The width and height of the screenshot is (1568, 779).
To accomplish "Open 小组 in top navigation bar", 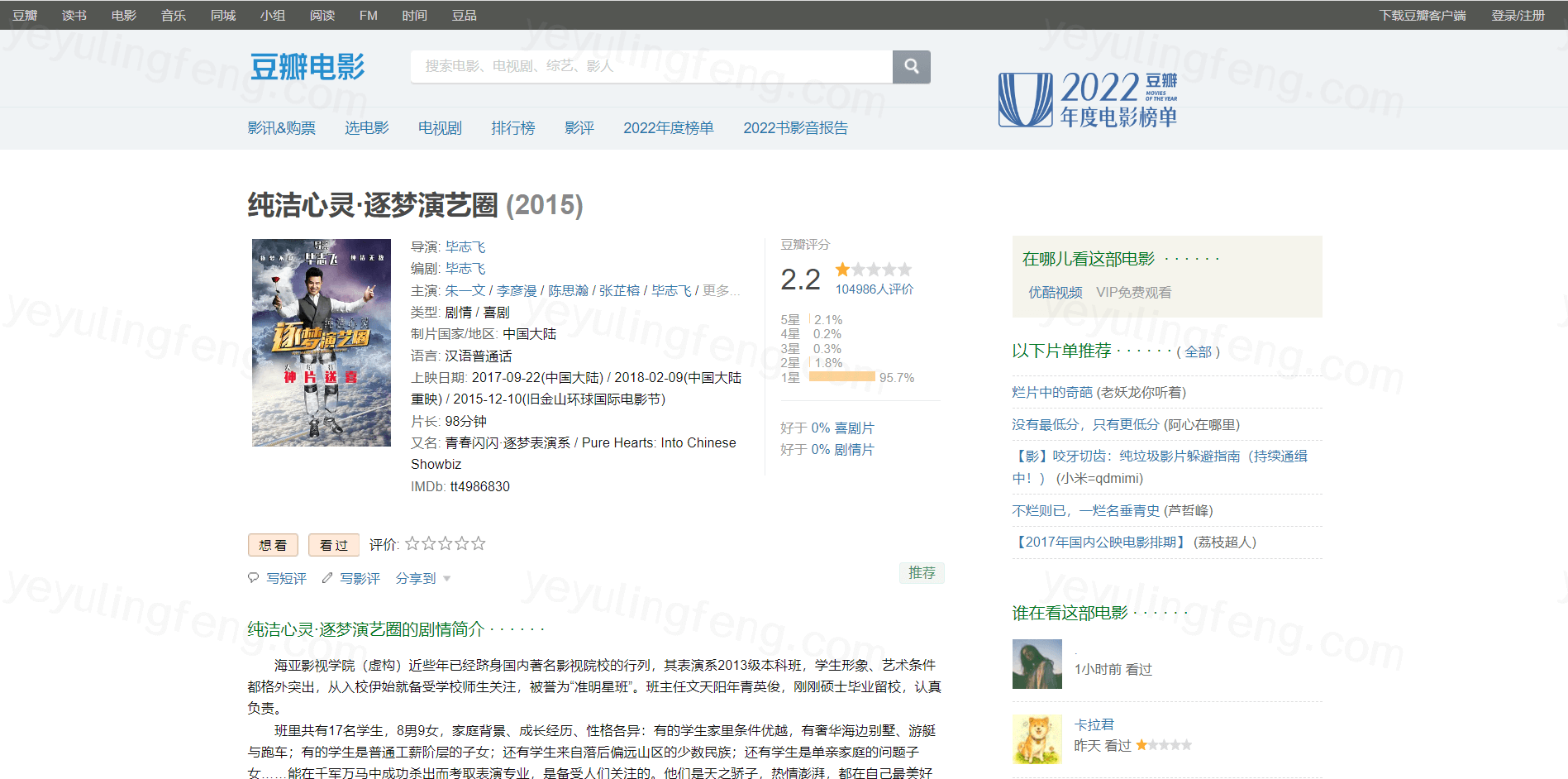I will tap(273, 15).
